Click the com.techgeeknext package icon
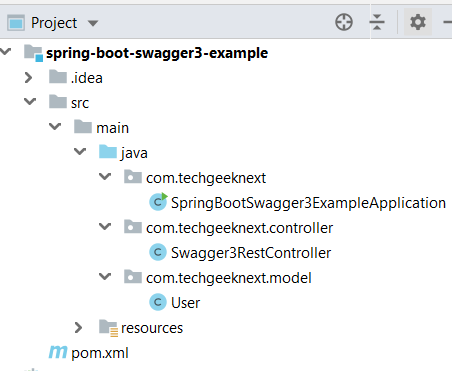 [133, 177]
